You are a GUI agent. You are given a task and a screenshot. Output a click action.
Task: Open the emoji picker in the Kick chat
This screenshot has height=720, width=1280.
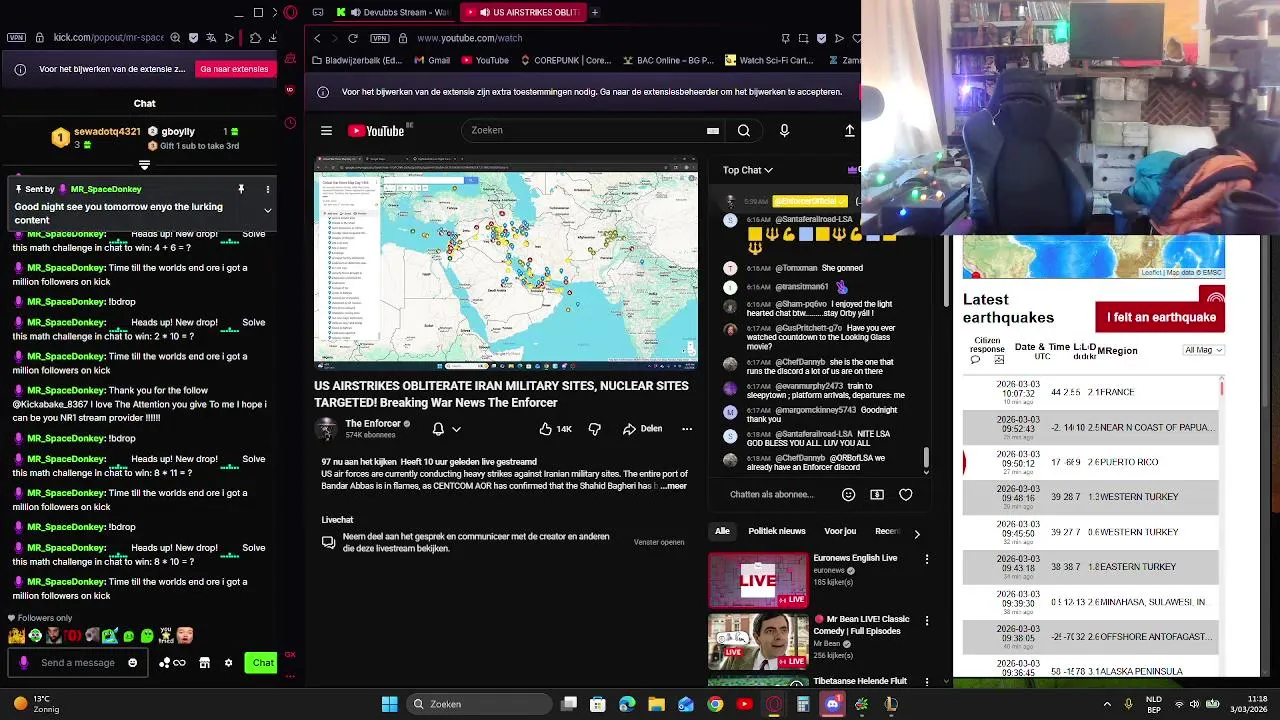(132, 663)
